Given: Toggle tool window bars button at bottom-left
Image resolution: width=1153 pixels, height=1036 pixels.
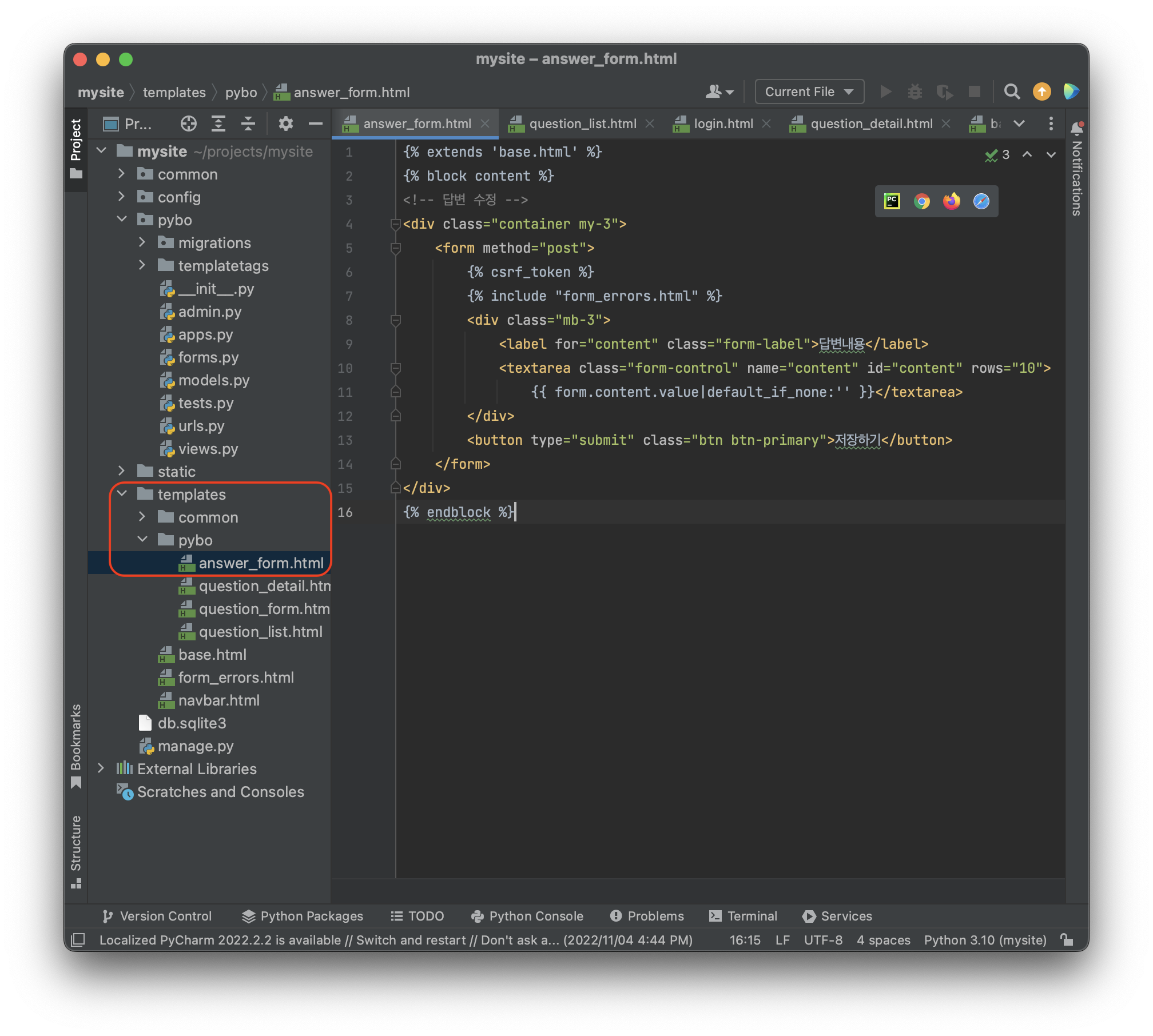Looking at the screenshot, I should pos(78,939).
